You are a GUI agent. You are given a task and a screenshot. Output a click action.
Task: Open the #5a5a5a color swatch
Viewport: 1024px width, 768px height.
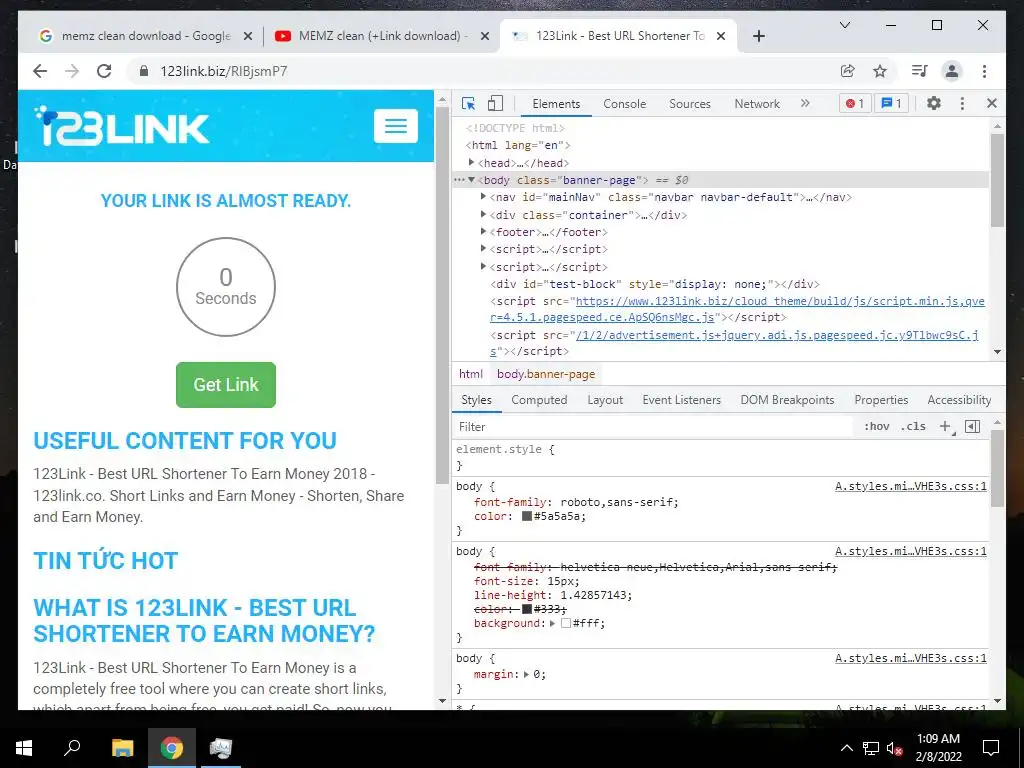click(526, 516)
